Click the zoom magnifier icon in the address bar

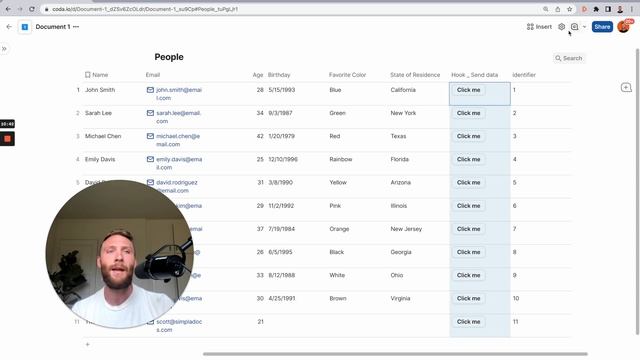546,9
